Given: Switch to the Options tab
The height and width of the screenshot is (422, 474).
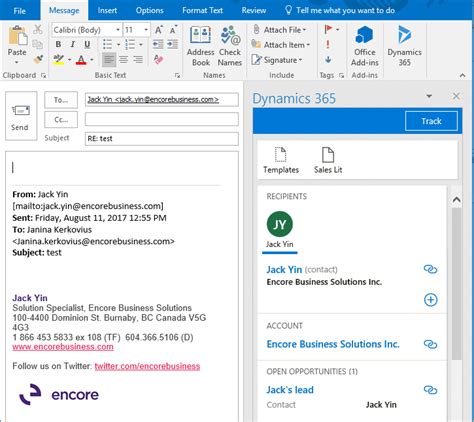Looking at the screenshot, I should click(x=149, y=11).
